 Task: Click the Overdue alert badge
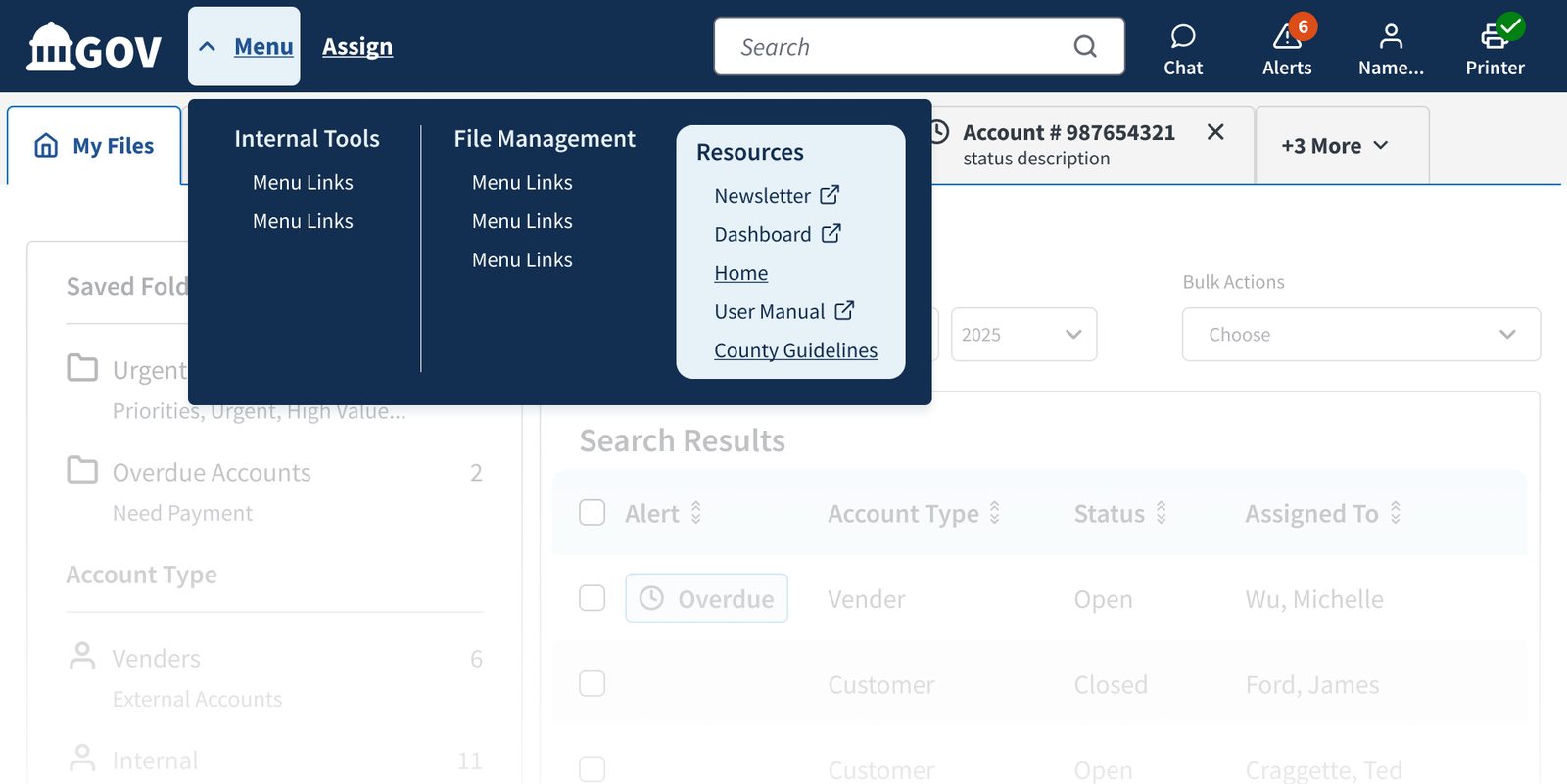click(706, 598)
